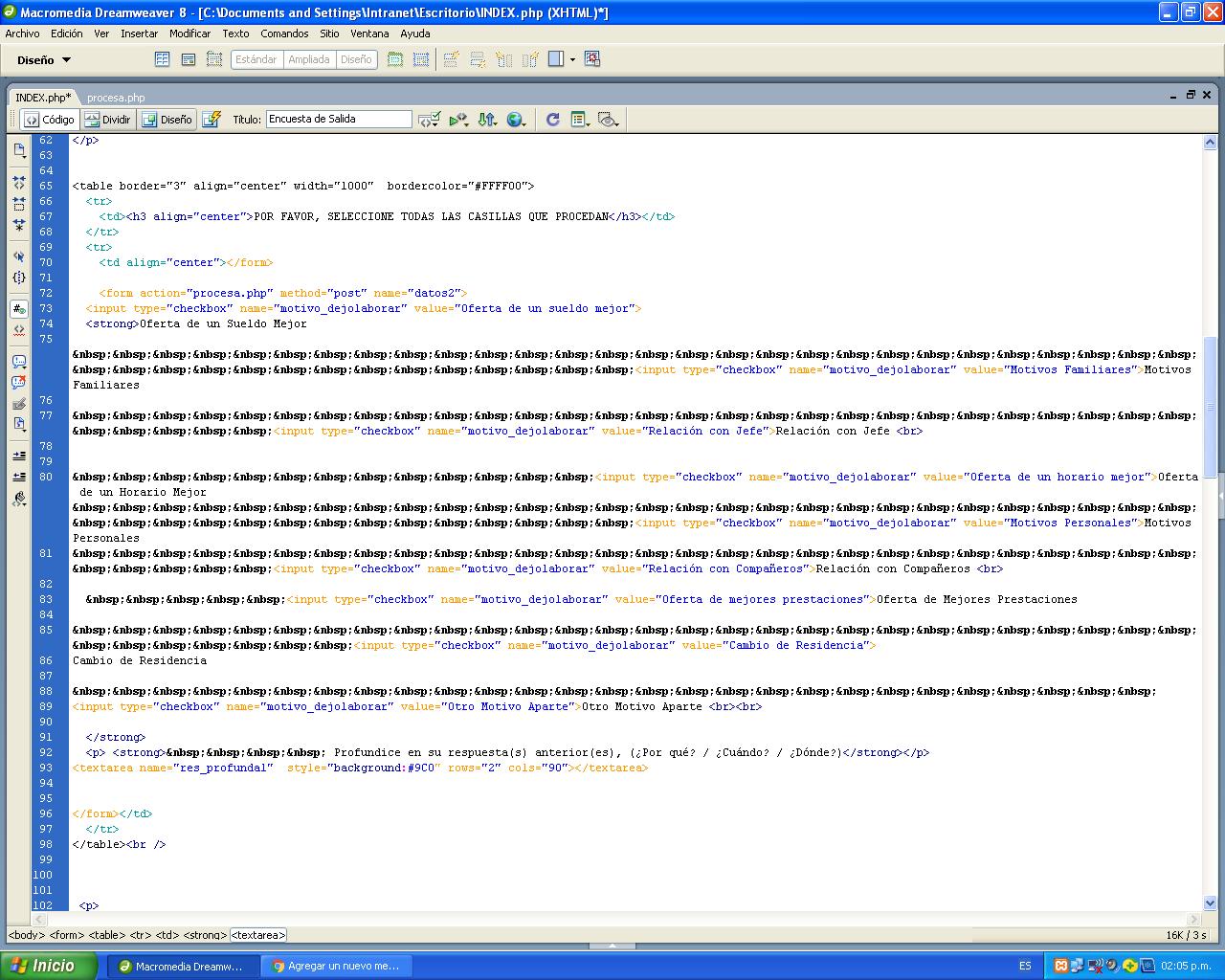
Task: Open the Frames dropdown arrow in Insert bar
Action: point(572,59)
